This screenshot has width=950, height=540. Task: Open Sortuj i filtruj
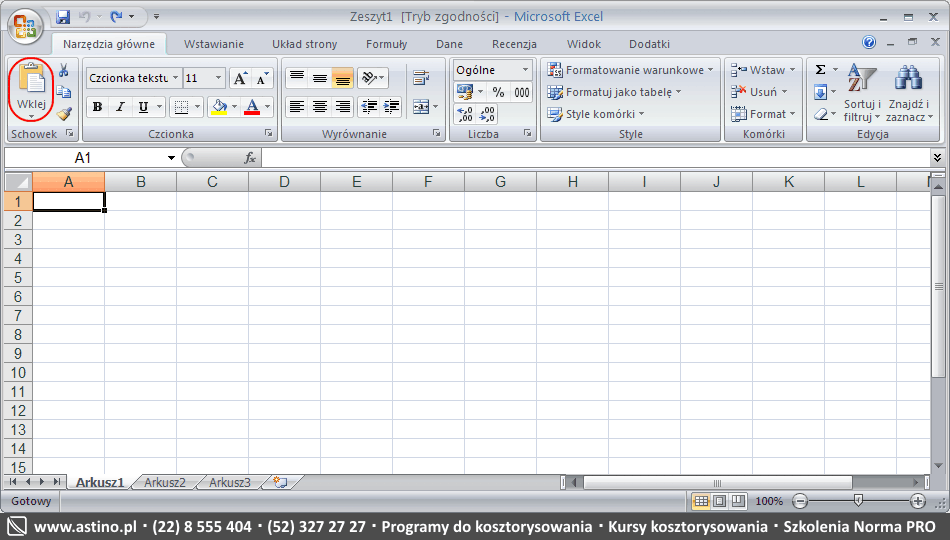862,92
